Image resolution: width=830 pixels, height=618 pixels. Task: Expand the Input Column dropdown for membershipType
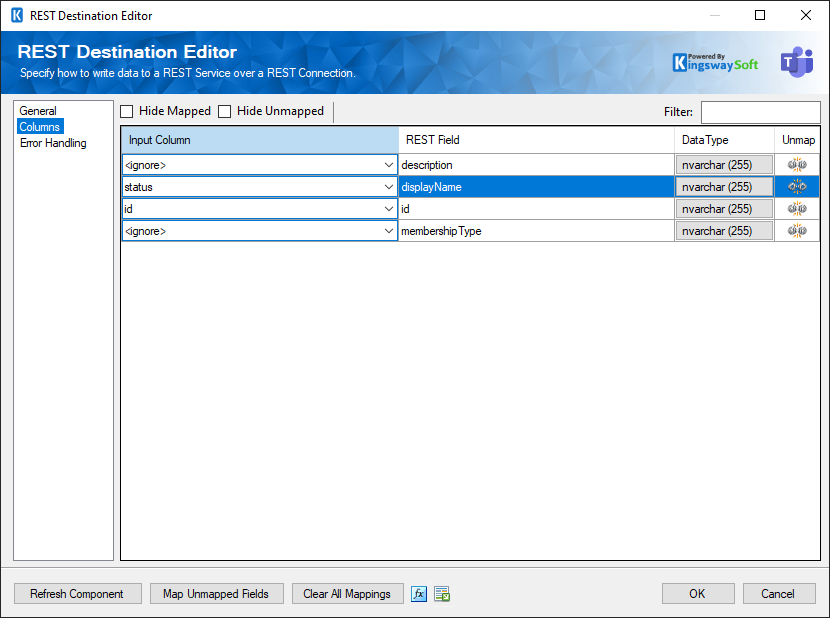(x=387, y=230)
